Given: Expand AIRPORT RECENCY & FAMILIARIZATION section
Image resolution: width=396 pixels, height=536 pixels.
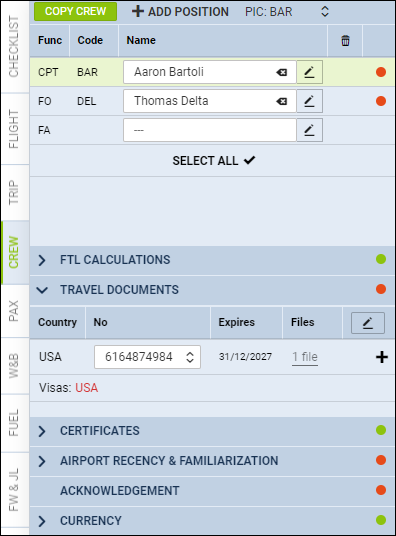Looking at the screenshot, I should [x=42, y=461].
